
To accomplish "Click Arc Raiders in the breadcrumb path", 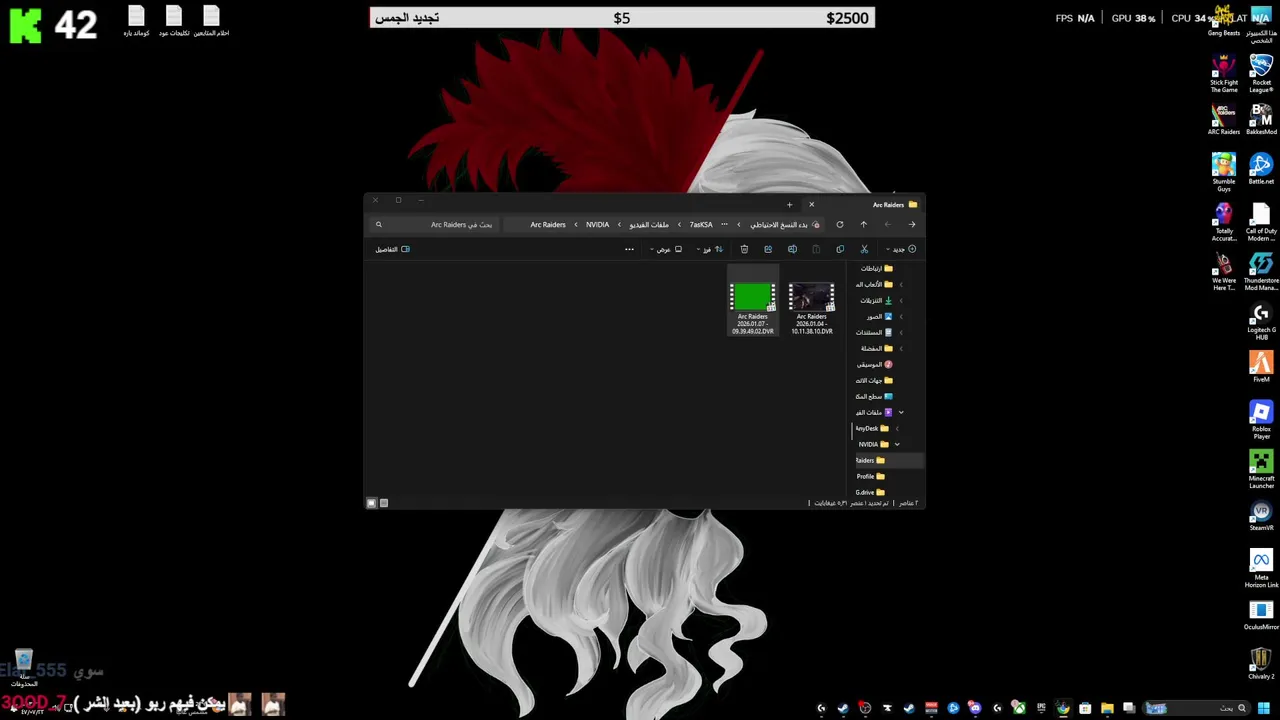I will click(548, 224).
